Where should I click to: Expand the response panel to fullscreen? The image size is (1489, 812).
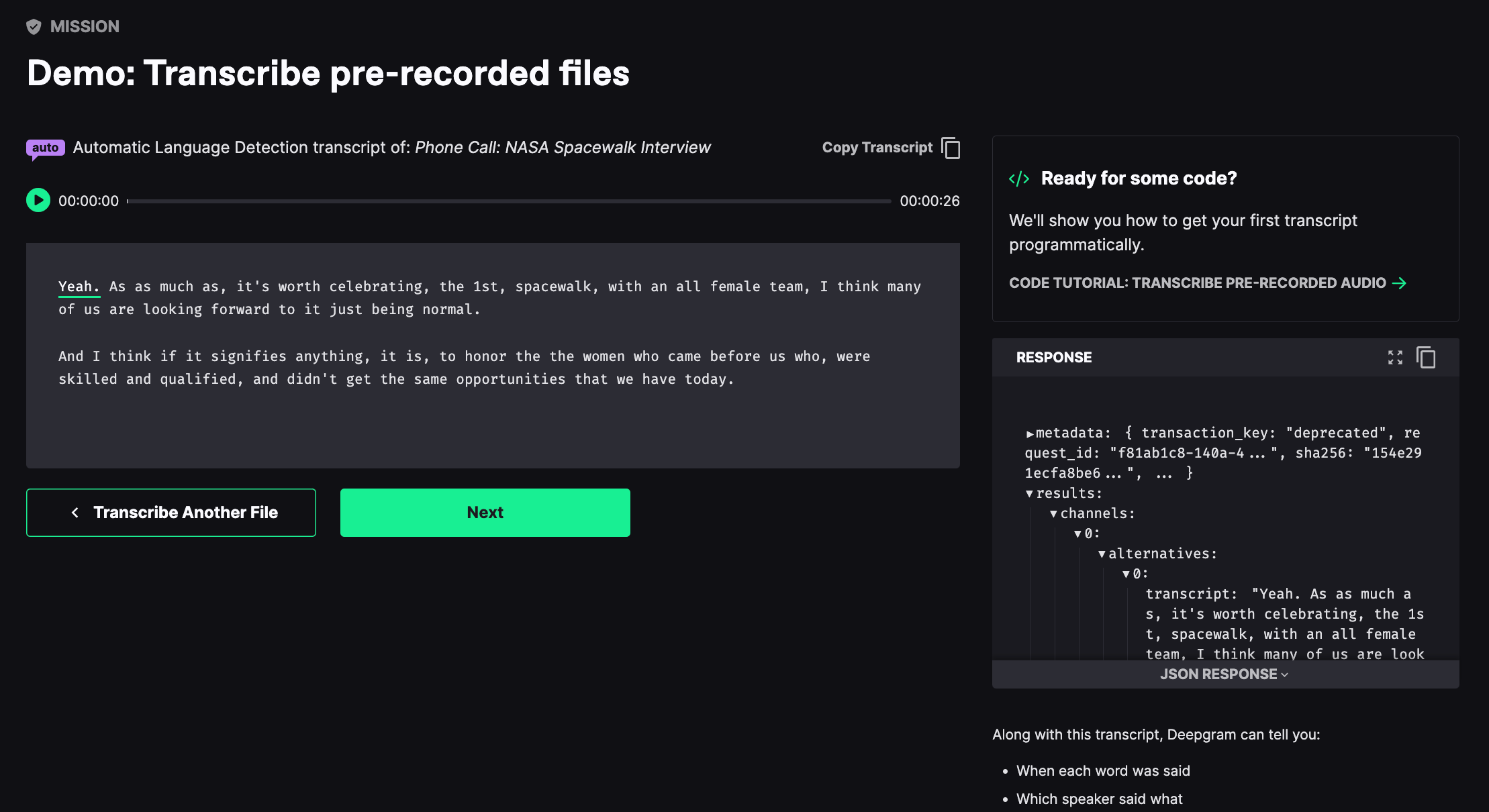click(1395, 358)
